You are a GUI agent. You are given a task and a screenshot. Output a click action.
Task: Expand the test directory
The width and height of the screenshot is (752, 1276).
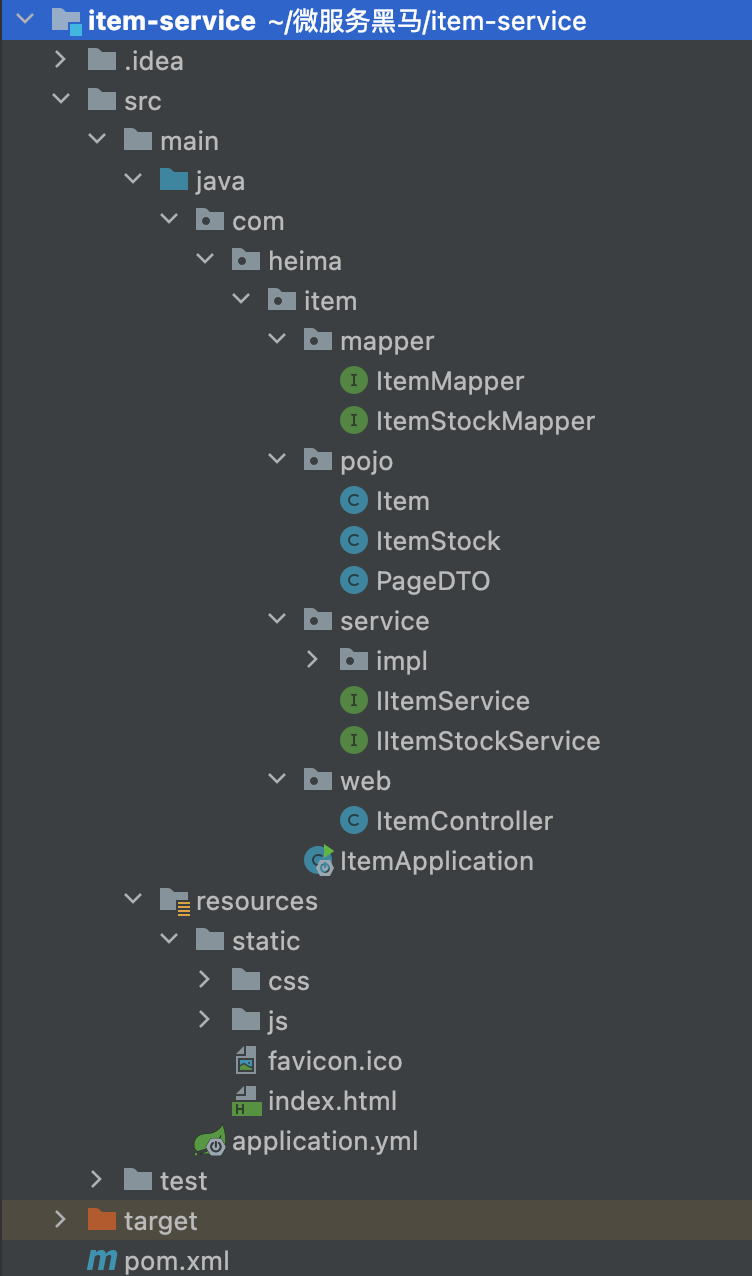pyautogui.click(x=96, y=1180)
